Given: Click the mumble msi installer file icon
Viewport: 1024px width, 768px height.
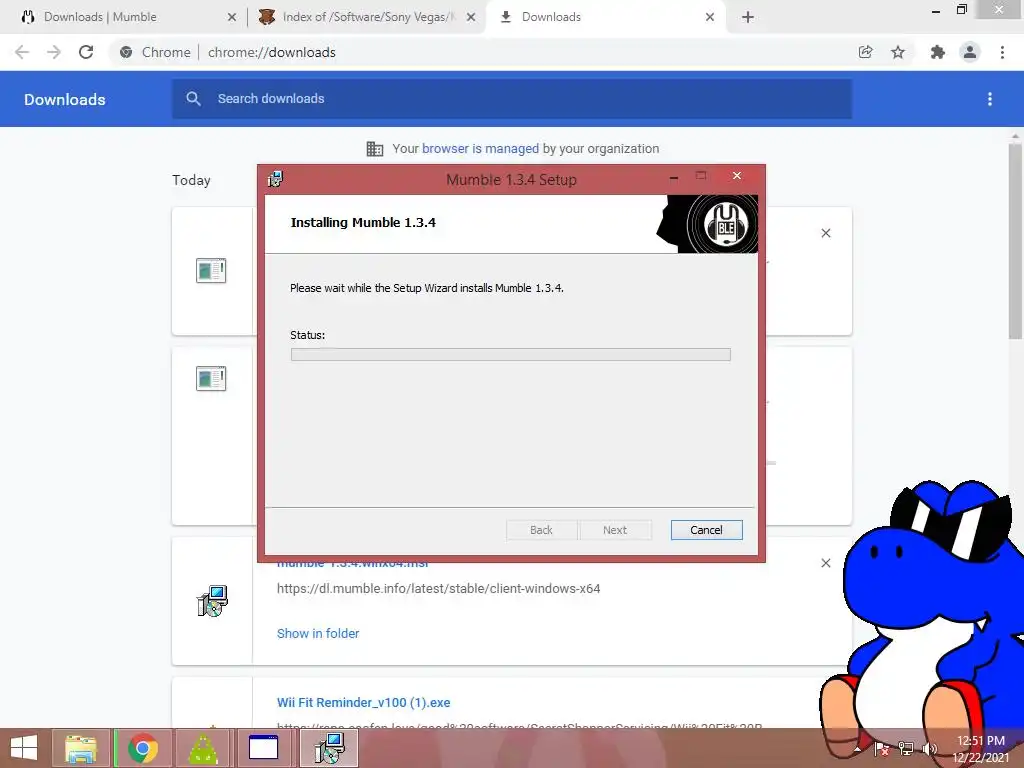Looking at the screenshot, I should coord(212,601).
